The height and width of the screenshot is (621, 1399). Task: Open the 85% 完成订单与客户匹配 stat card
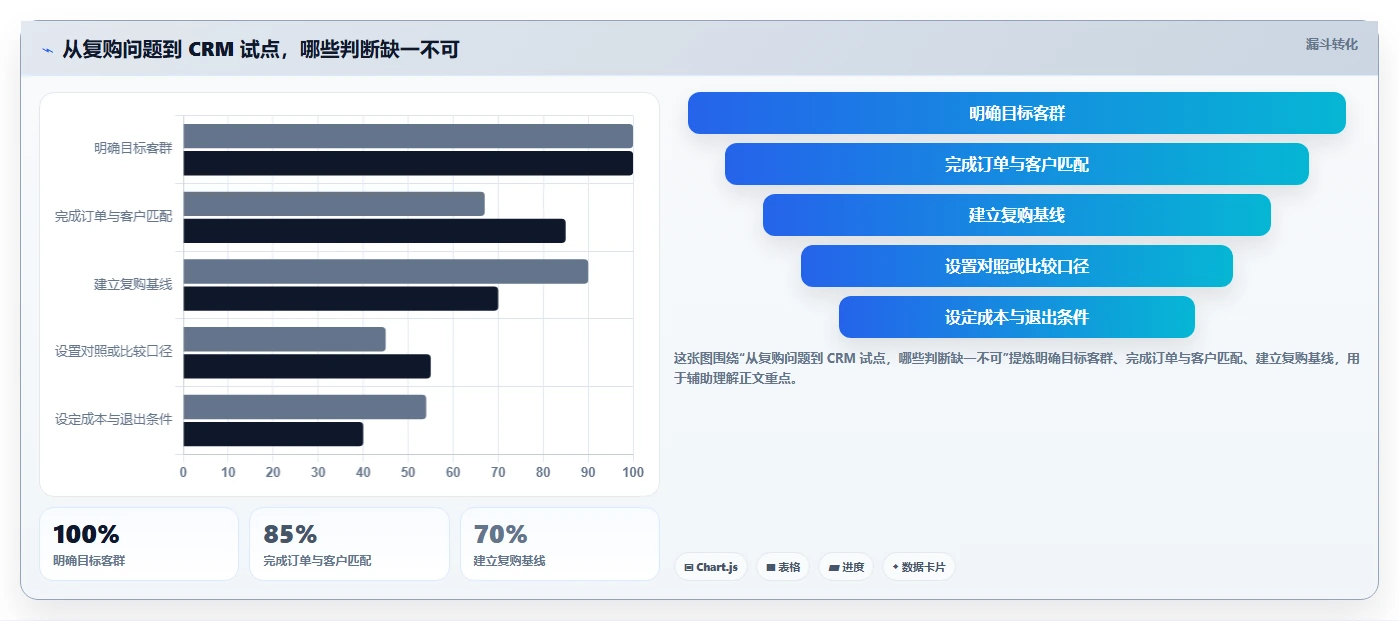click(349, 544)
